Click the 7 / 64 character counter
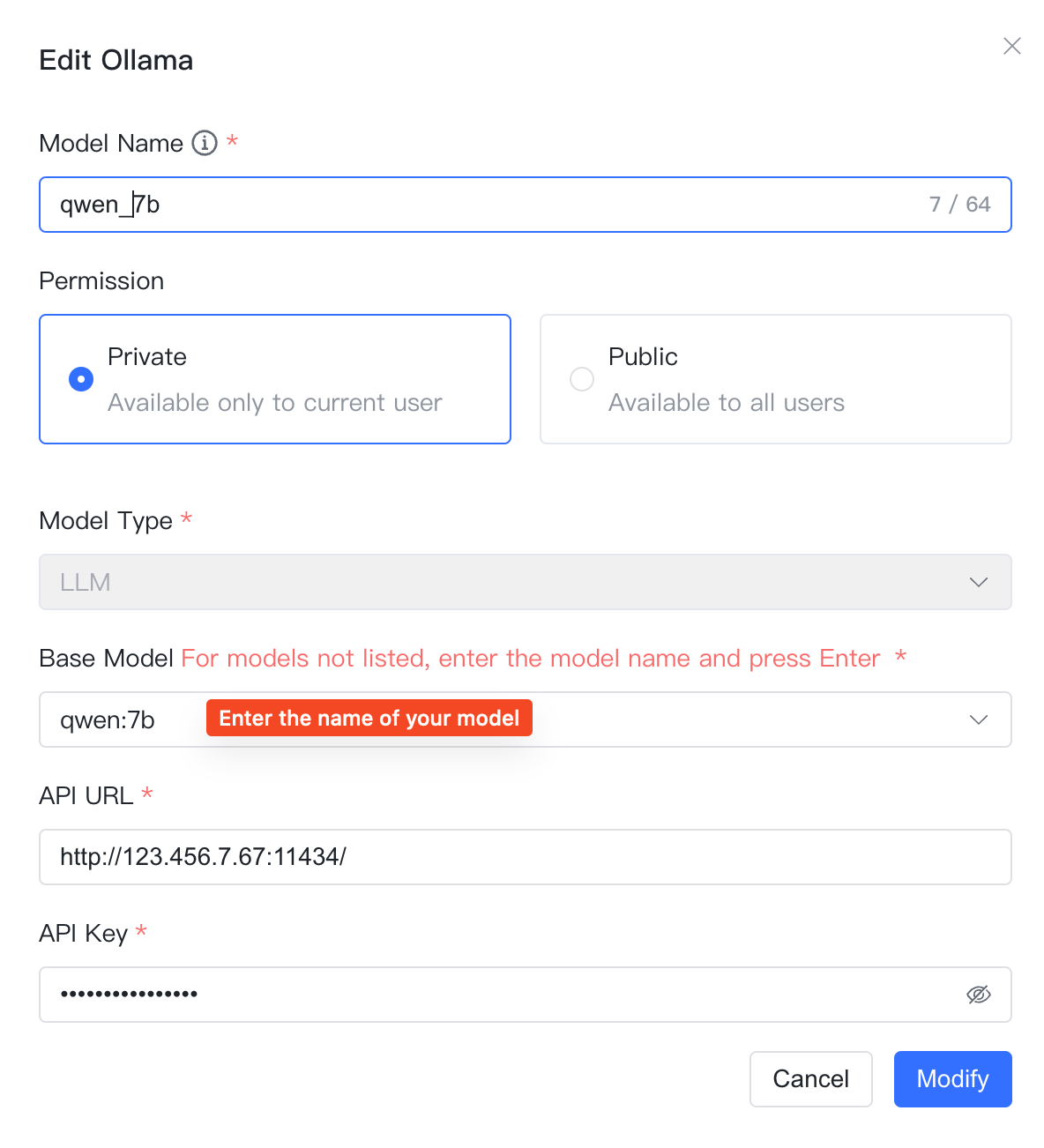The width and height of the screenshot is (1044, 1148). pos(960,205)
